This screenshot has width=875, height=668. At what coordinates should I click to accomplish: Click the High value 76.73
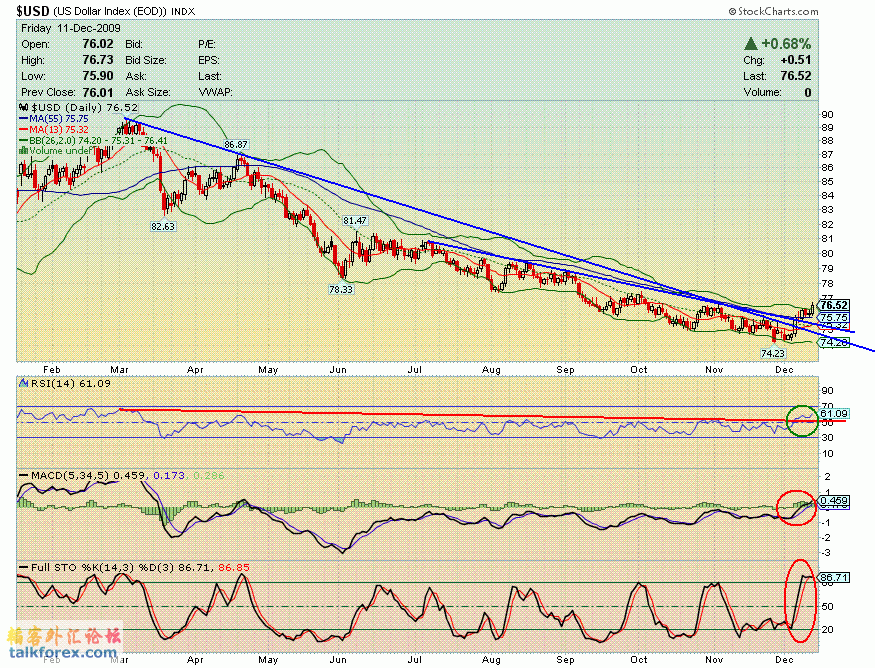pyautogui.click(x=98, y=60)
